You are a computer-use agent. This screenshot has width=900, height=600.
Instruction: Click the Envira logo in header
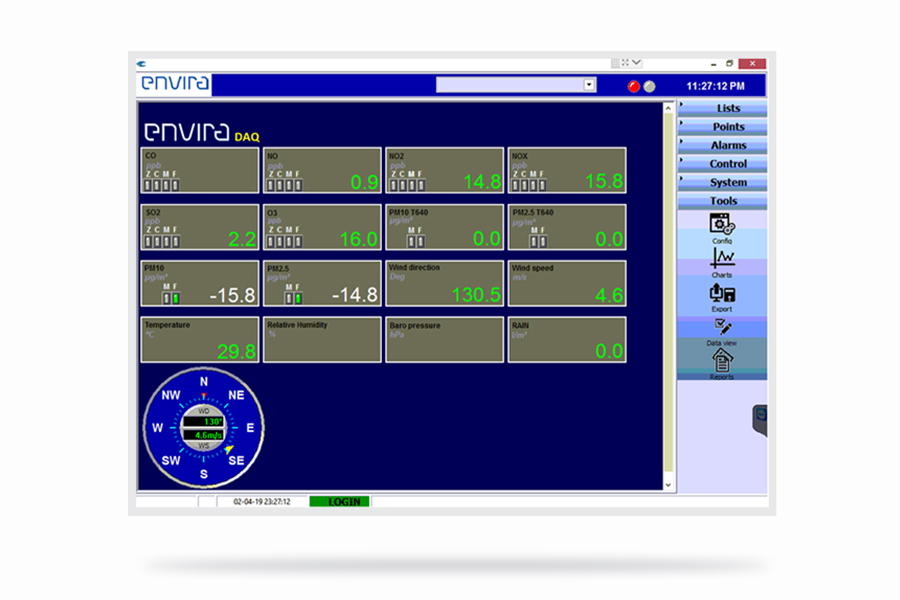175,84
